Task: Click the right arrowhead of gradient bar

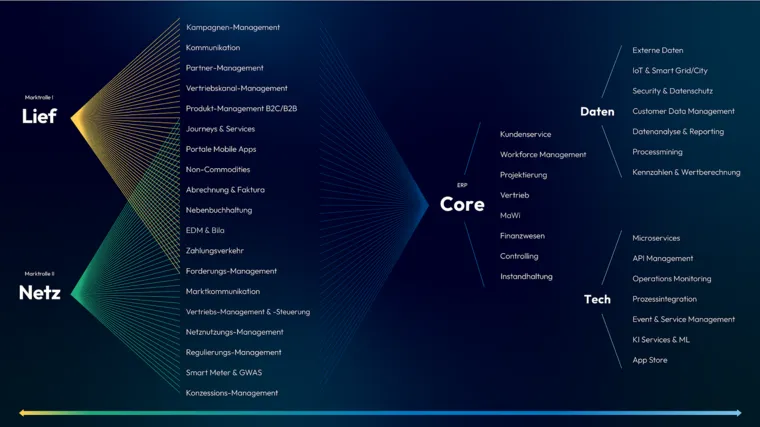Action: coord(738,413)
